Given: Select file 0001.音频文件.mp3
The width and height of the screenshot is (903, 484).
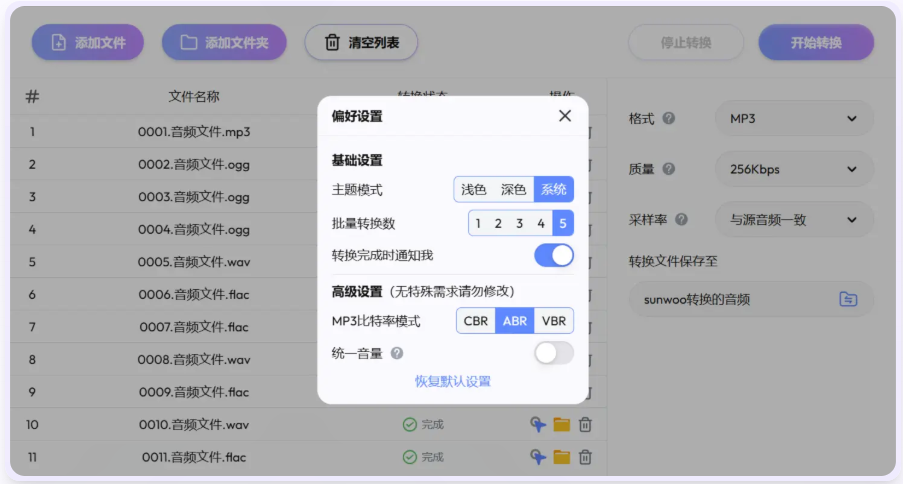Looking at the screenshot, I should [194, 132].
